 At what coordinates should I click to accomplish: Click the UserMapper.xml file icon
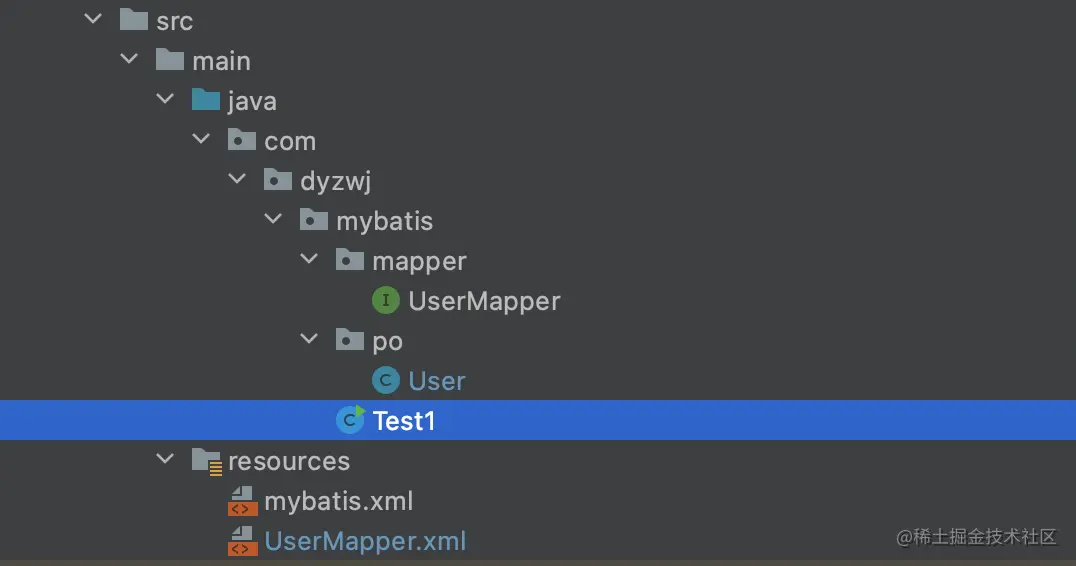coord(242,541)
